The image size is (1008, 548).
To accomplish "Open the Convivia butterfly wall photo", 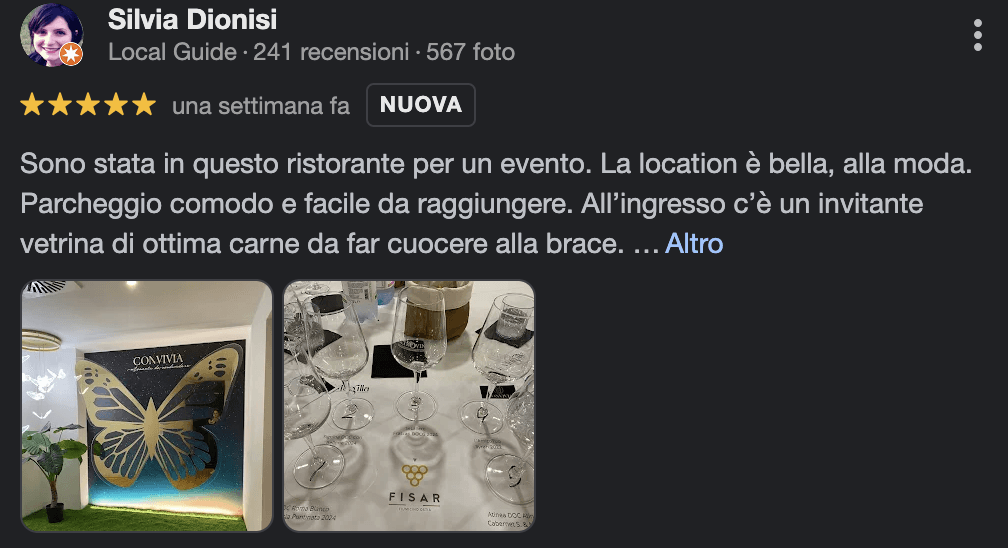I will [147, 406].
